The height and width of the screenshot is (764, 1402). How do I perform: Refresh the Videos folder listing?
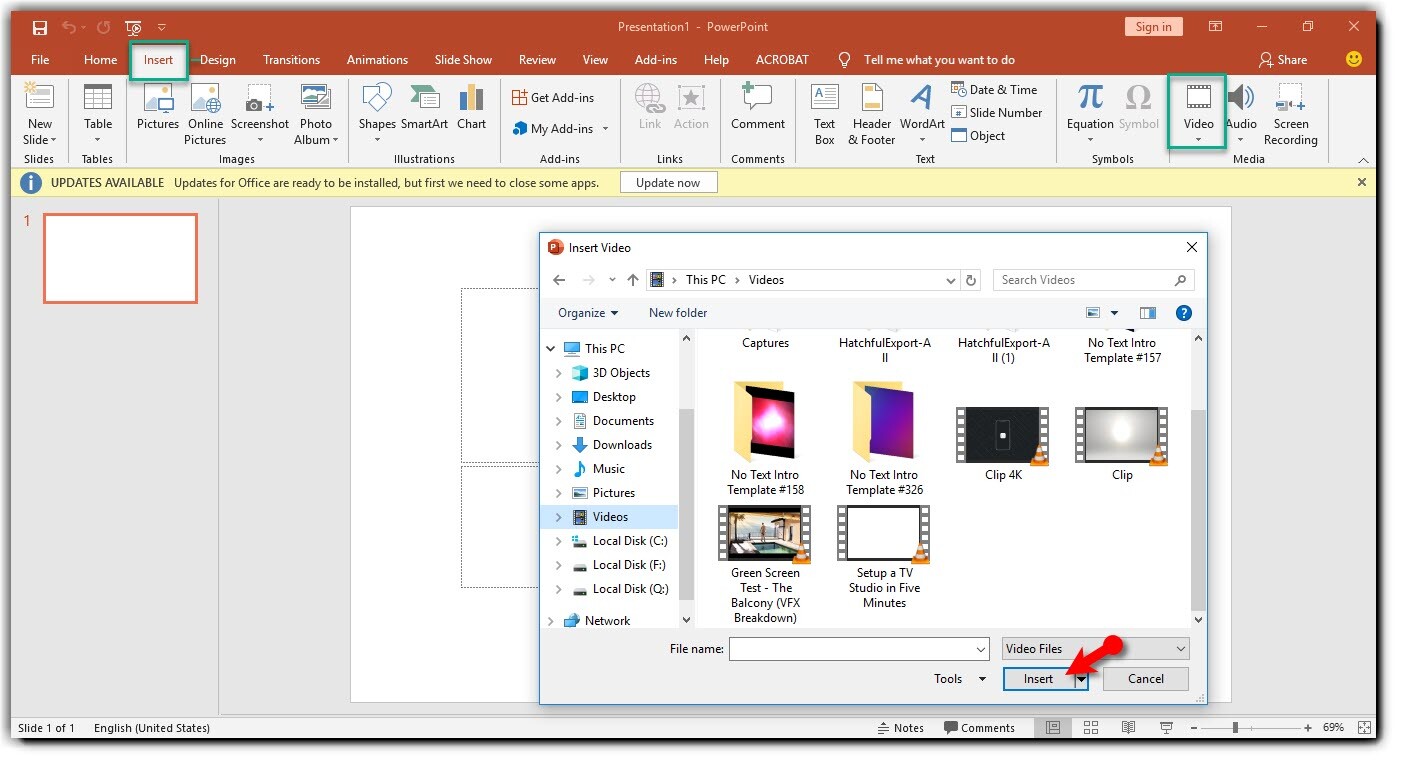coord(971,280)
